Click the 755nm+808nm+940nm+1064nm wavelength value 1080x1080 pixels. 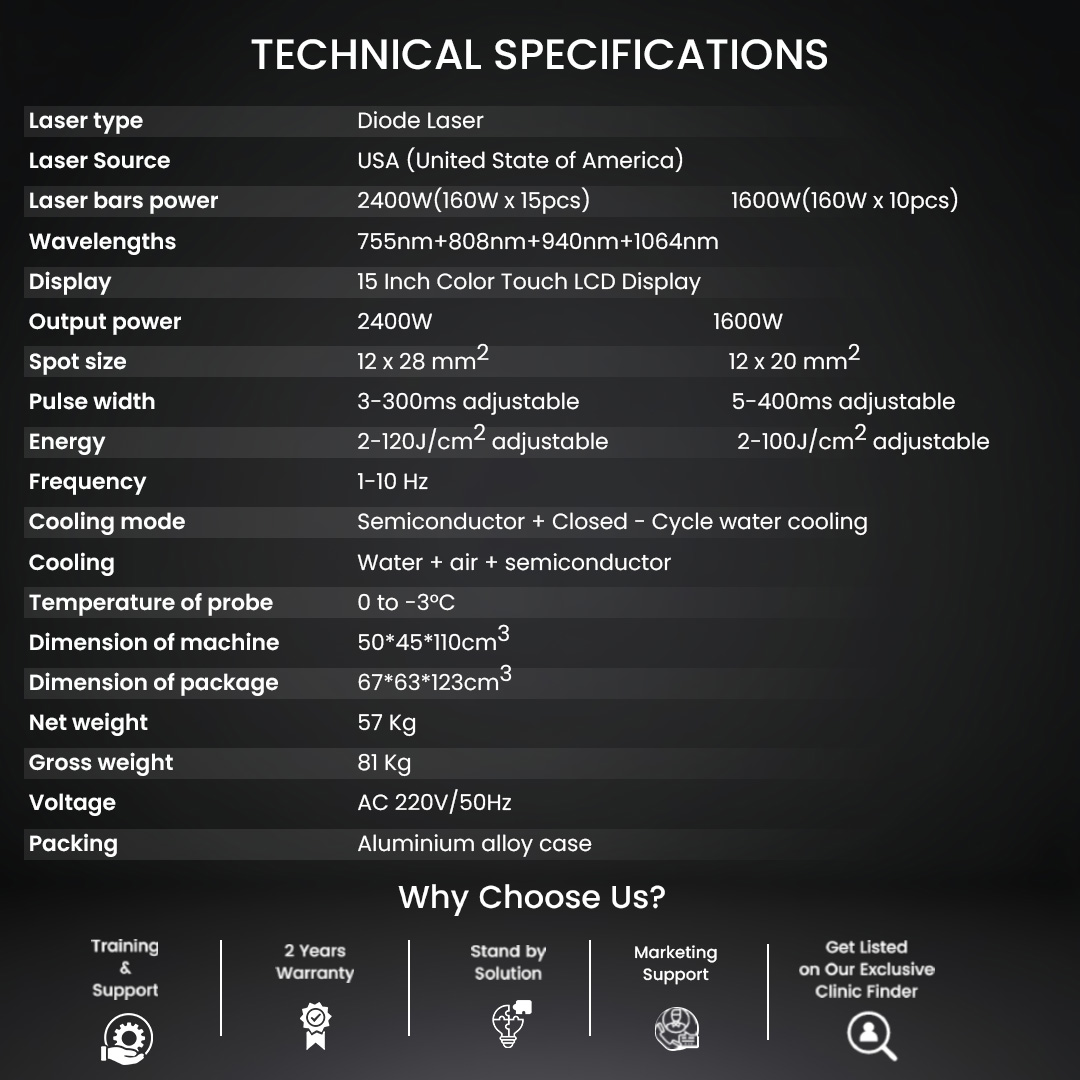pos(538,241)
